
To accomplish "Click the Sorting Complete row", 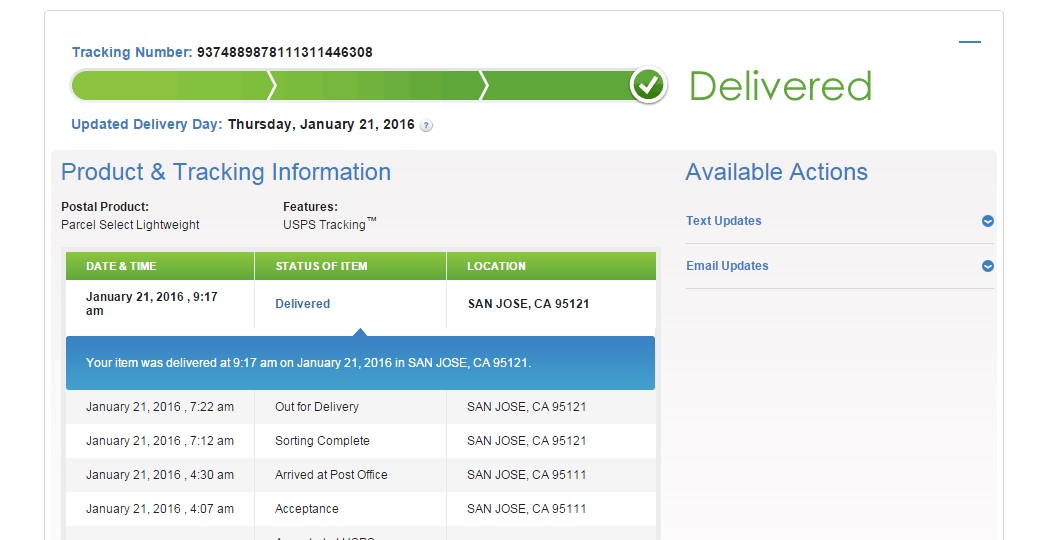I will click(x=322, y=441).
